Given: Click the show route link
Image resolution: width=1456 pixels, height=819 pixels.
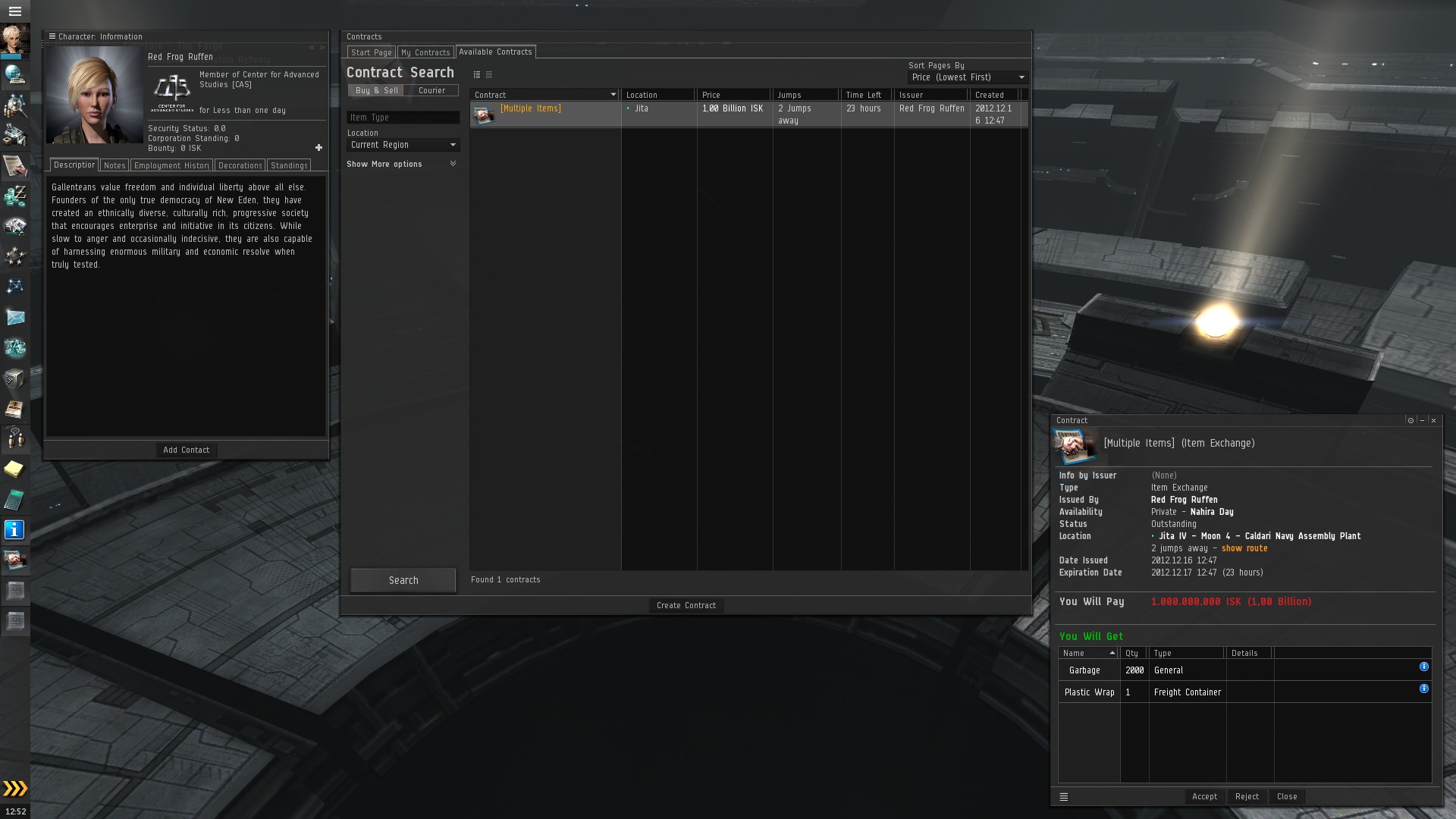Looking at the screenshot, I should pos(1244,548).
